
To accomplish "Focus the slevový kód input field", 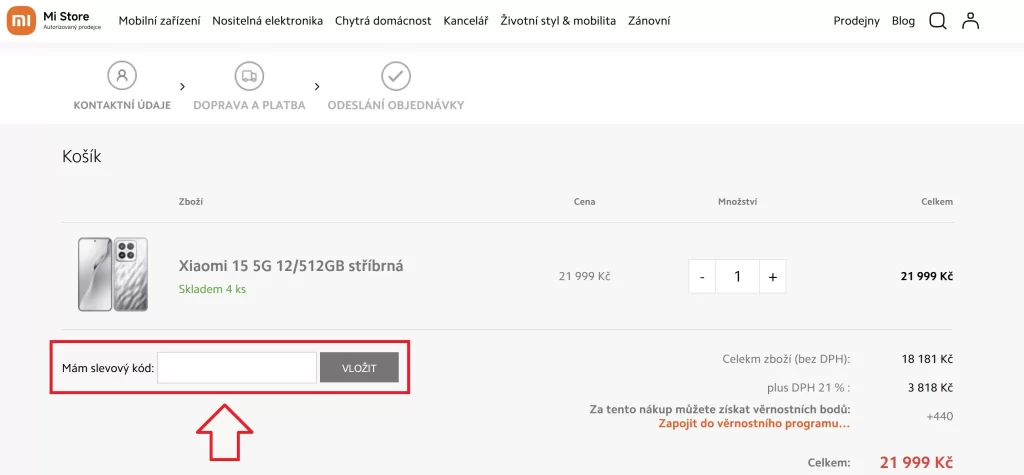I will pyautogui.click(x=237, y=368).
